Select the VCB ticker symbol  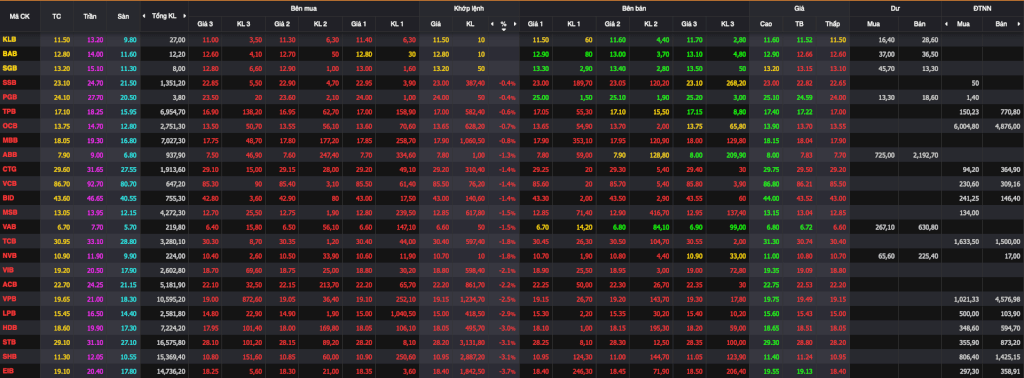click(10, 183)
